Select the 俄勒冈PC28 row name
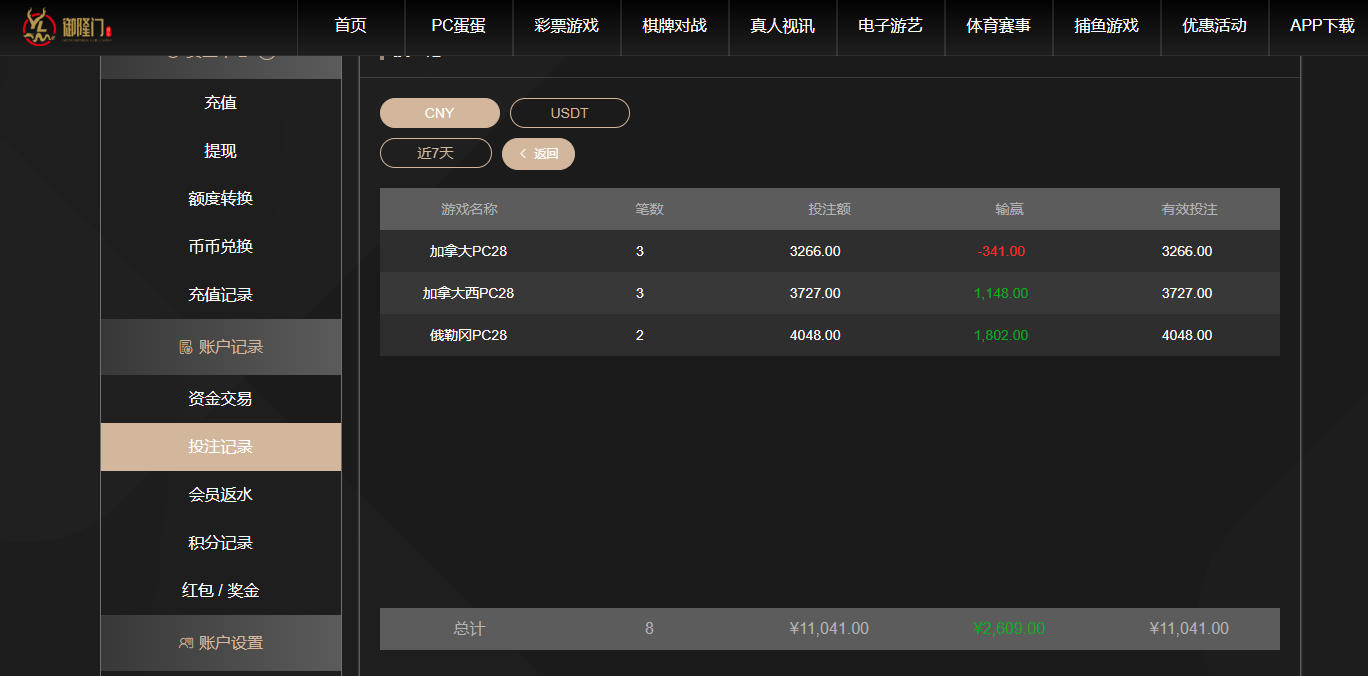 tap(468, 335)
